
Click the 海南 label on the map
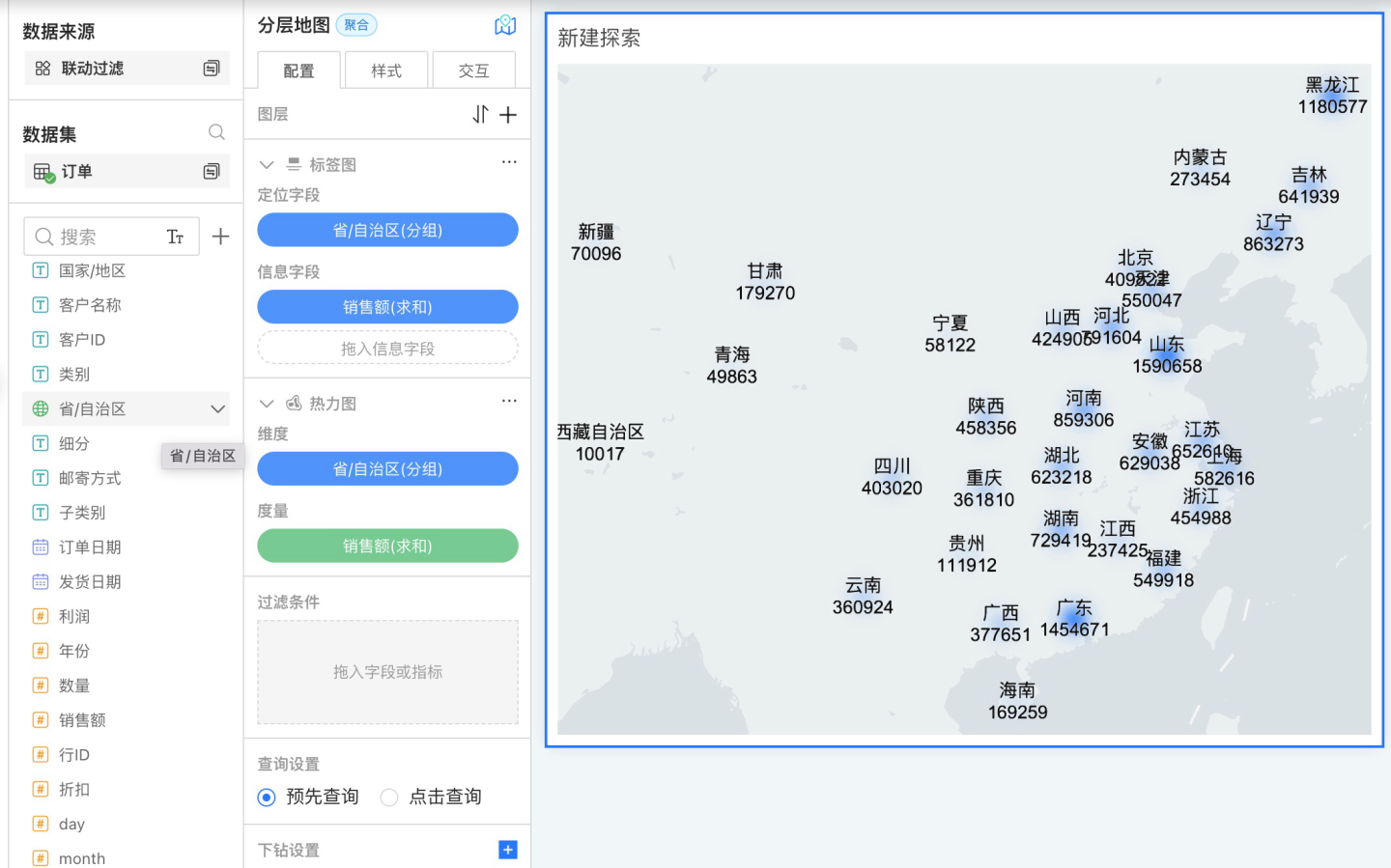pos(1017,701)
